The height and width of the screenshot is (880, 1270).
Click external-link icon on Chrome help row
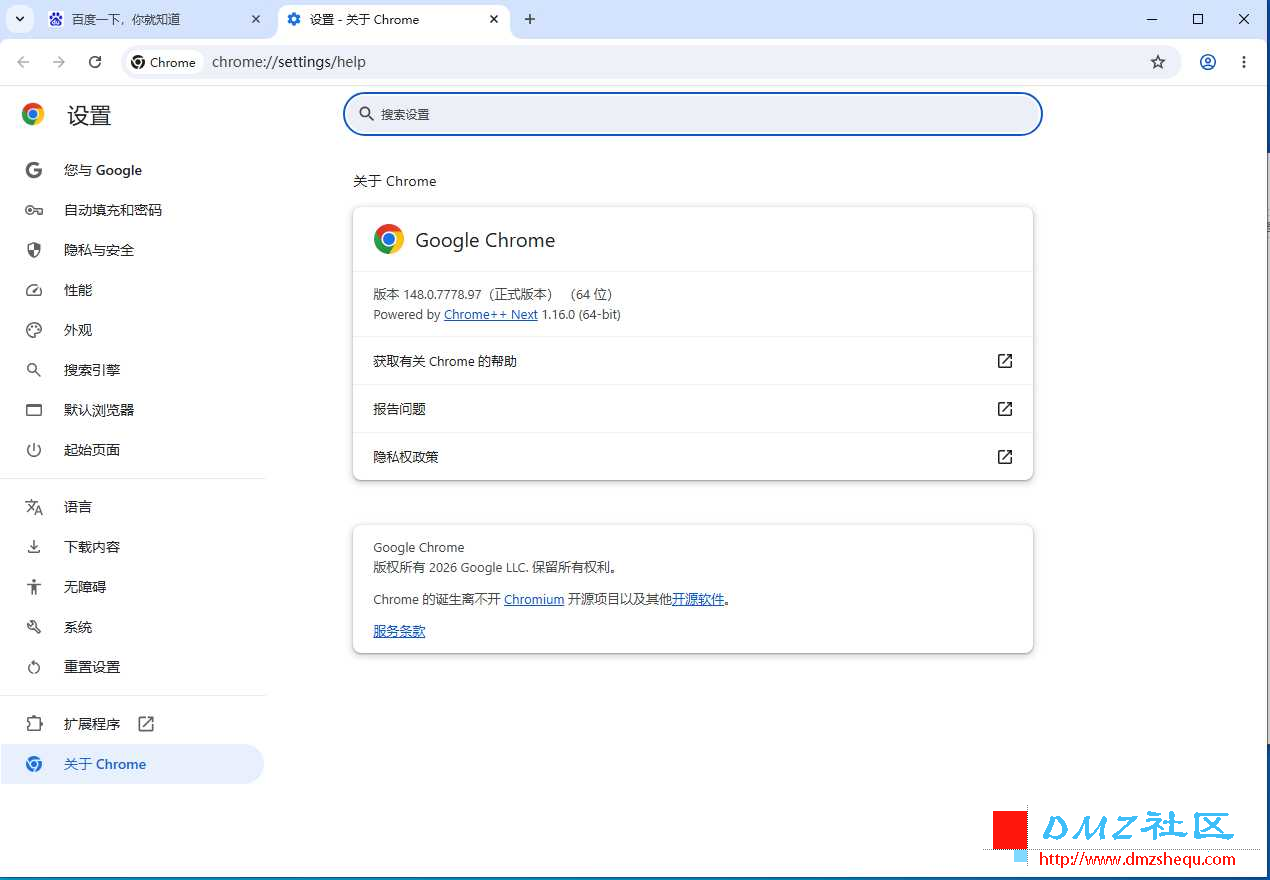1005,361
